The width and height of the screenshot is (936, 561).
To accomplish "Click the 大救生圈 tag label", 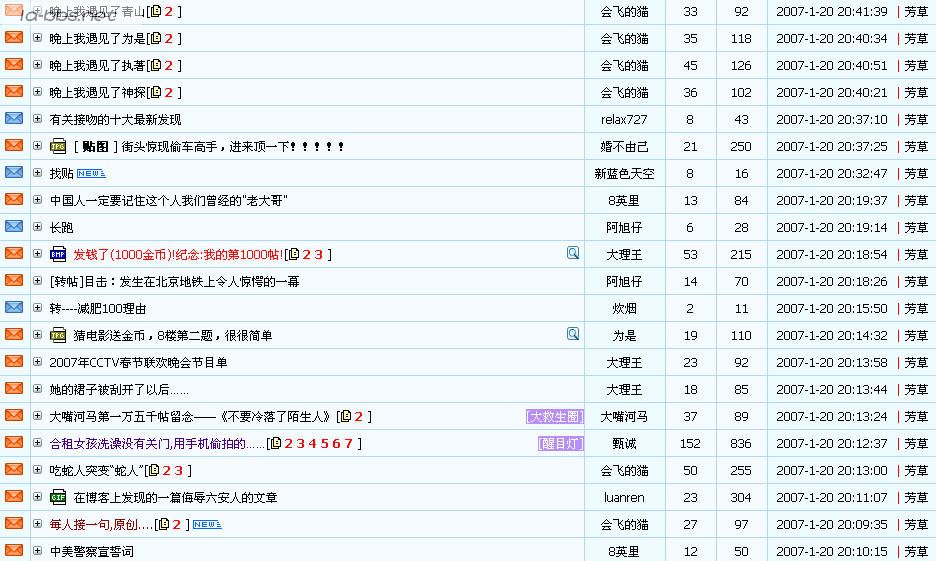I will [x=554, y=416].
